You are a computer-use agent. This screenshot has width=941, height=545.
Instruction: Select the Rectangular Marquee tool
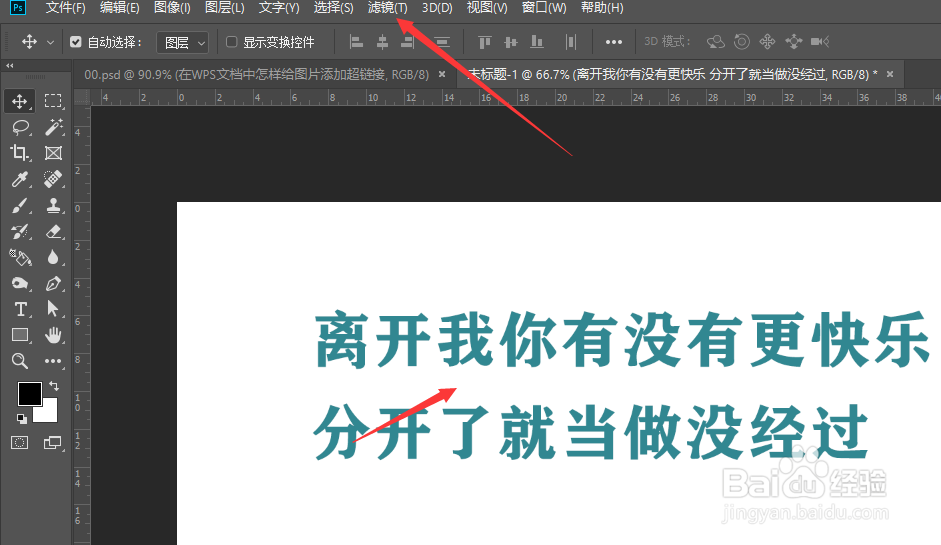tap(53, 101)
